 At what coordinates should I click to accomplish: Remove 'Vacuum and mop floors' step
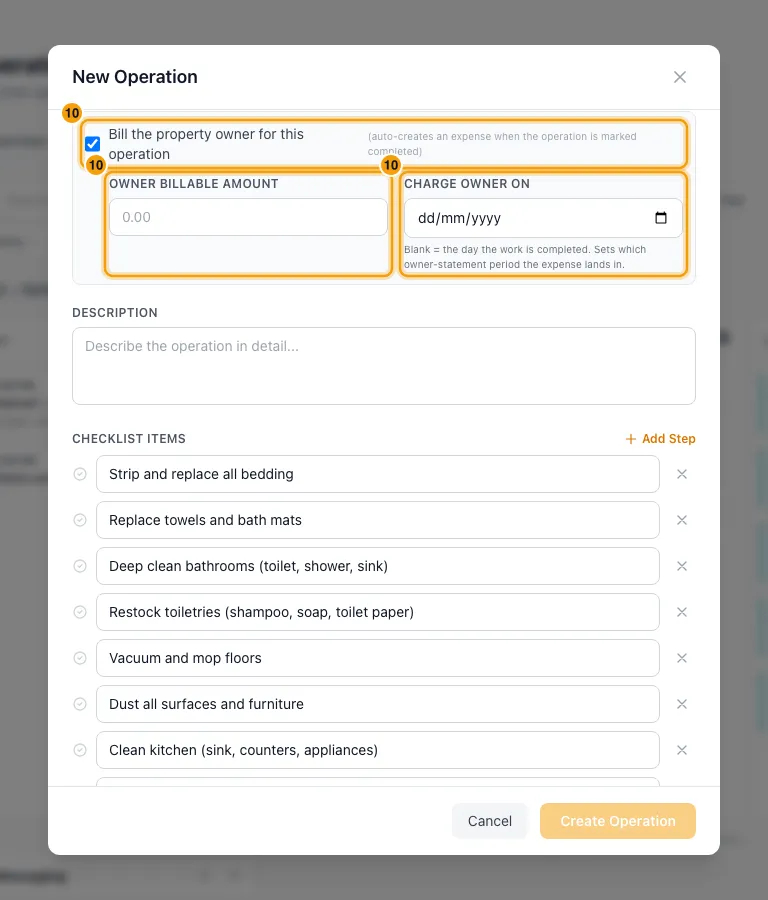(x=682, y=658)
